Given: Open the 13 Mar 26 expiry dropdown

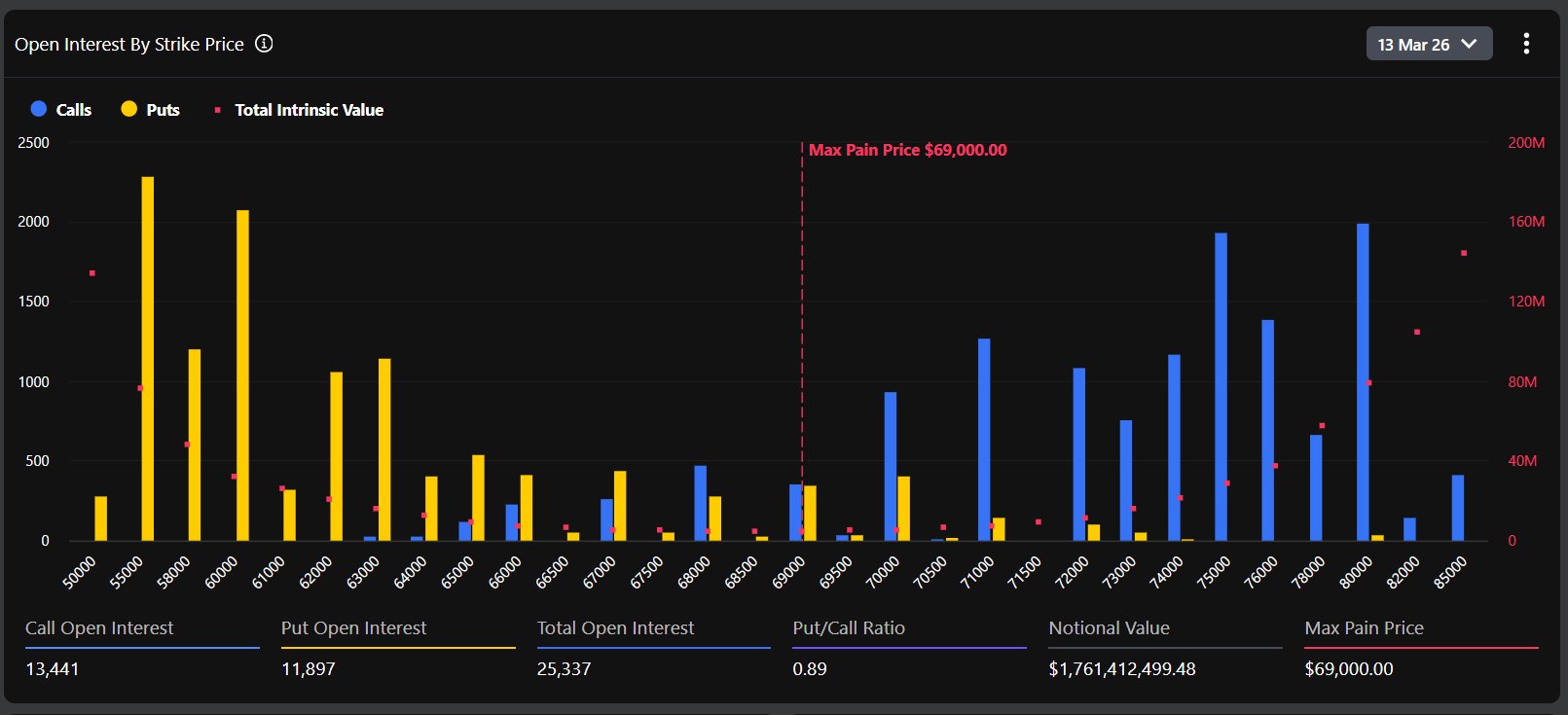Looking at the screenshot, I should 1428,44.
